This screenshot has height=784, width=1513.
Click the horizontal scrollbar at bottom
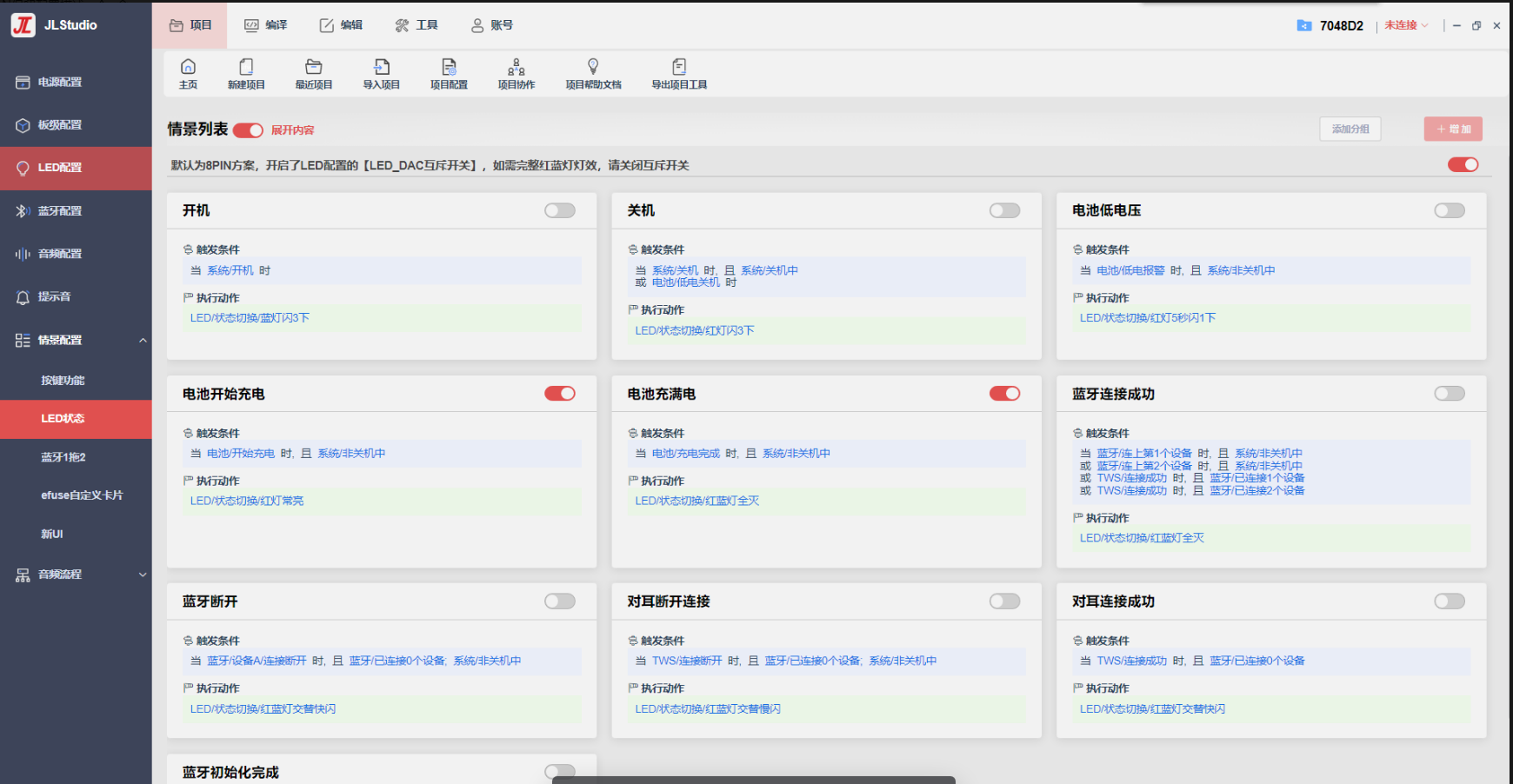(x=754, y=780)
